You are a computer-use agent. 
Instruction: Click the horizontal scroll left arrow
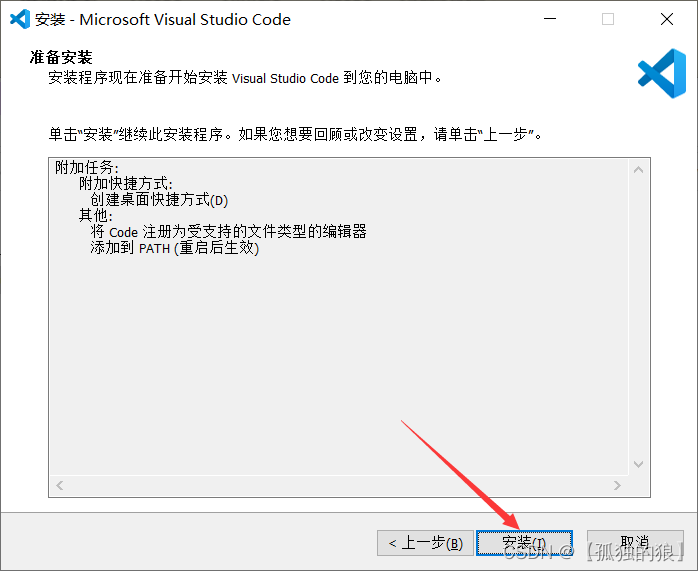pyautogui.click(x=60, y=485)
